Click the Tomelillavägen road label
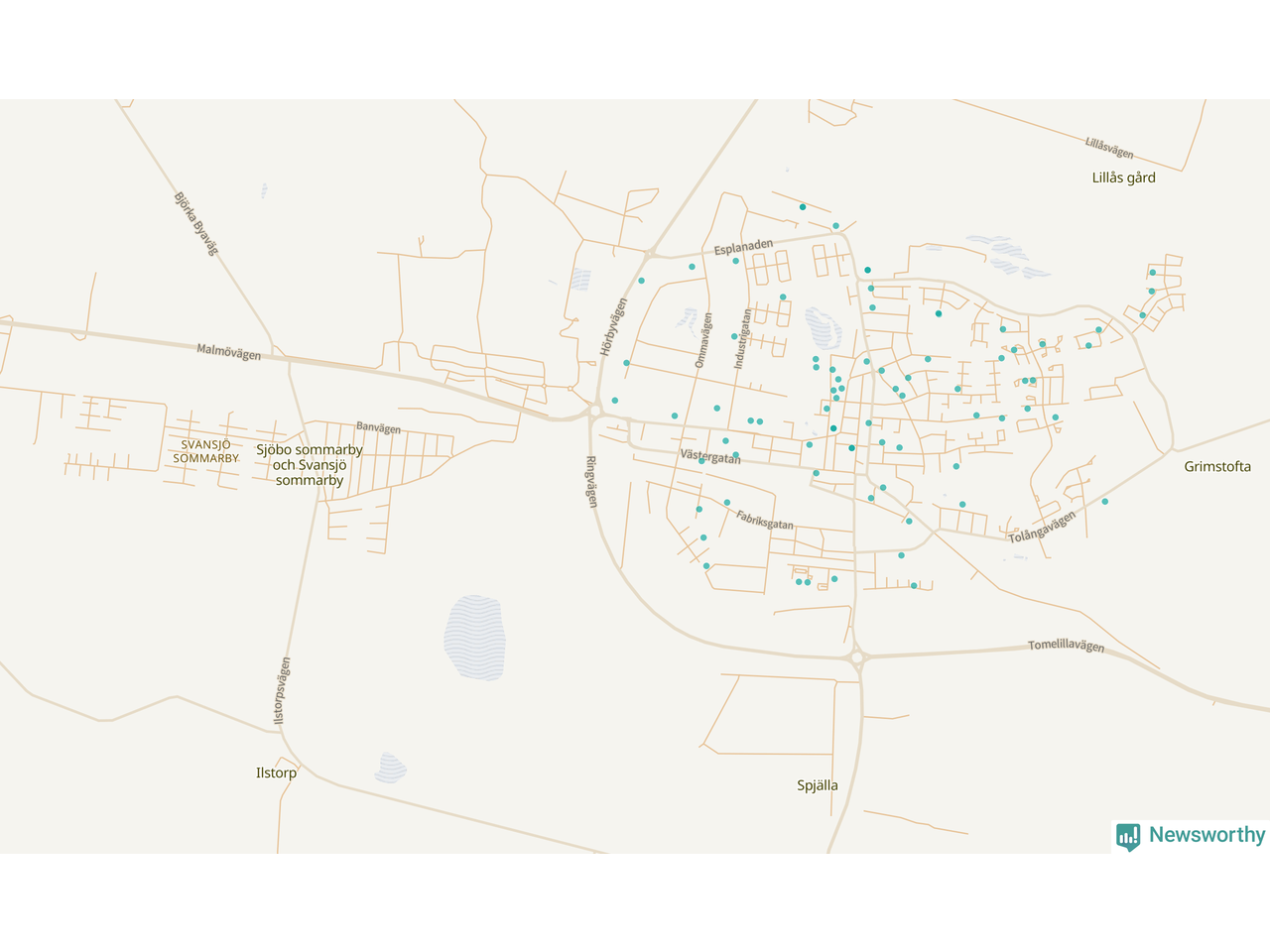This screenshot has height=952, width=1270. point(1066,646)
